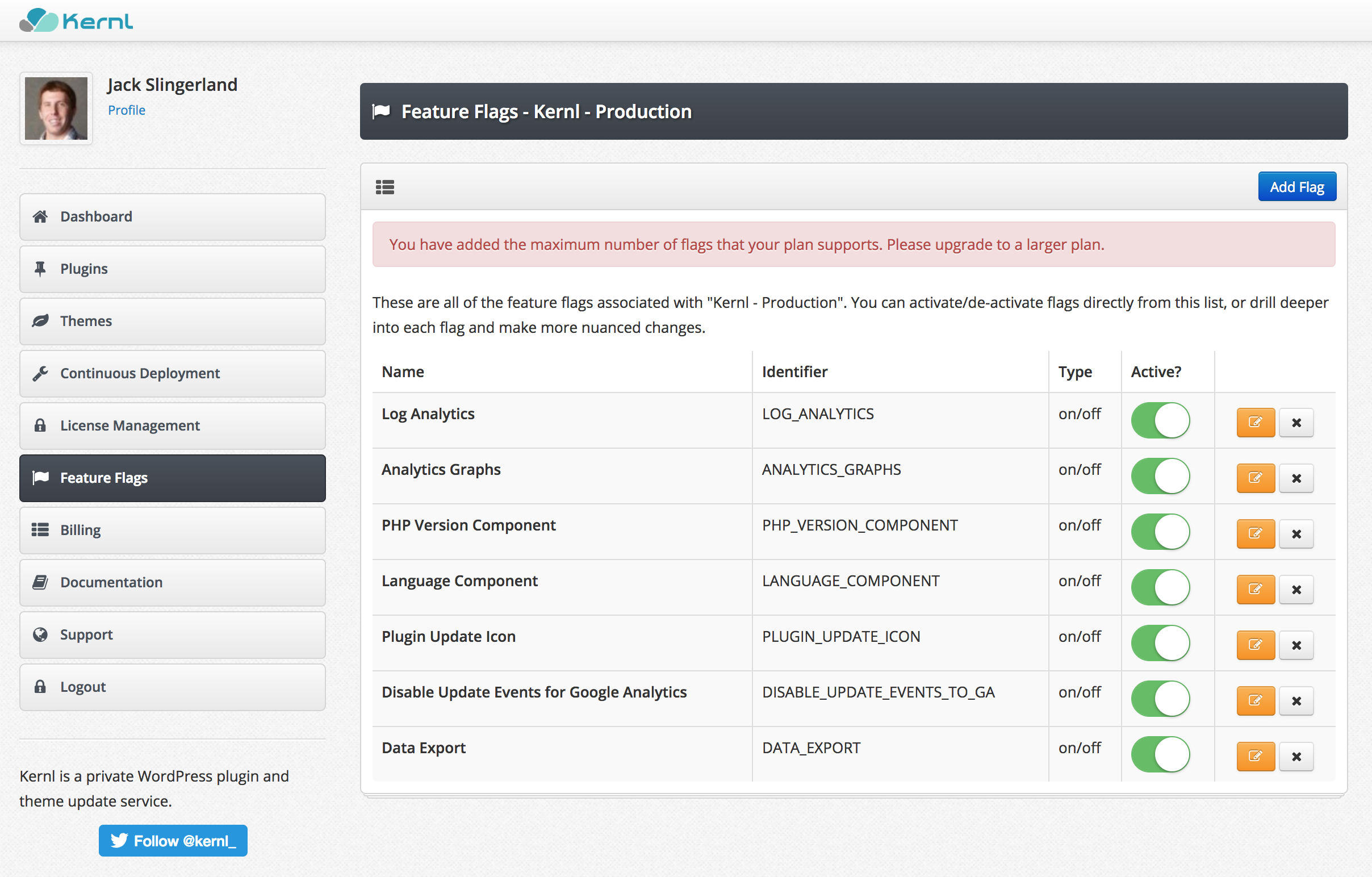Click the edit icon for Log Analytics
Screen dimensions: 1372x877
(x=1255, y=422)
